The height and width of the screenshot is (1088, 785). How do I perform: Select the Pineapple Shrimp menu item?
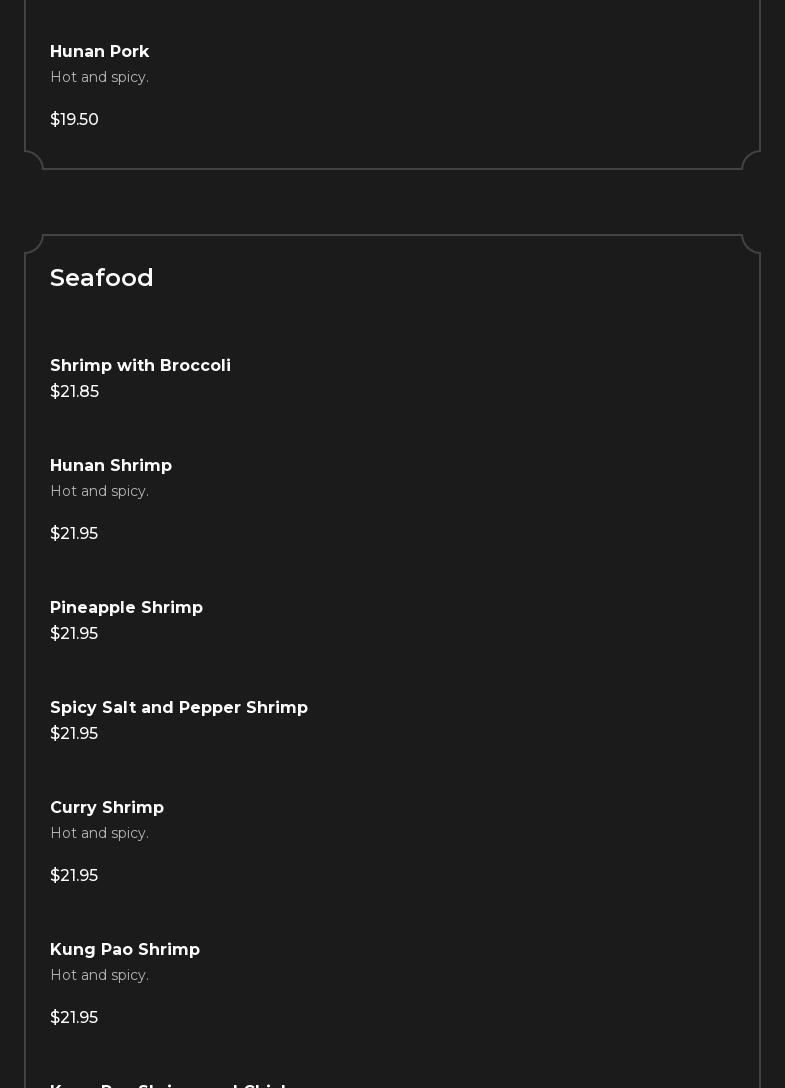click(x=126, y=607)
